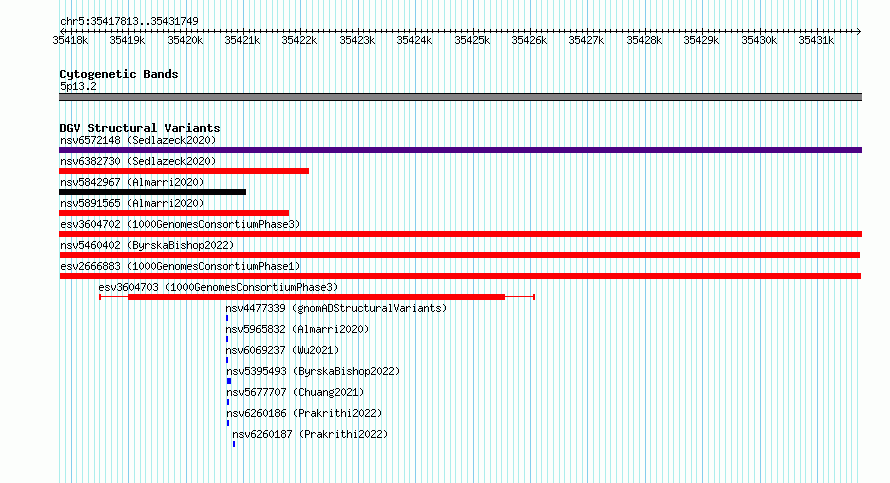Click the 35420k ruler tick label

pos(185,40)
